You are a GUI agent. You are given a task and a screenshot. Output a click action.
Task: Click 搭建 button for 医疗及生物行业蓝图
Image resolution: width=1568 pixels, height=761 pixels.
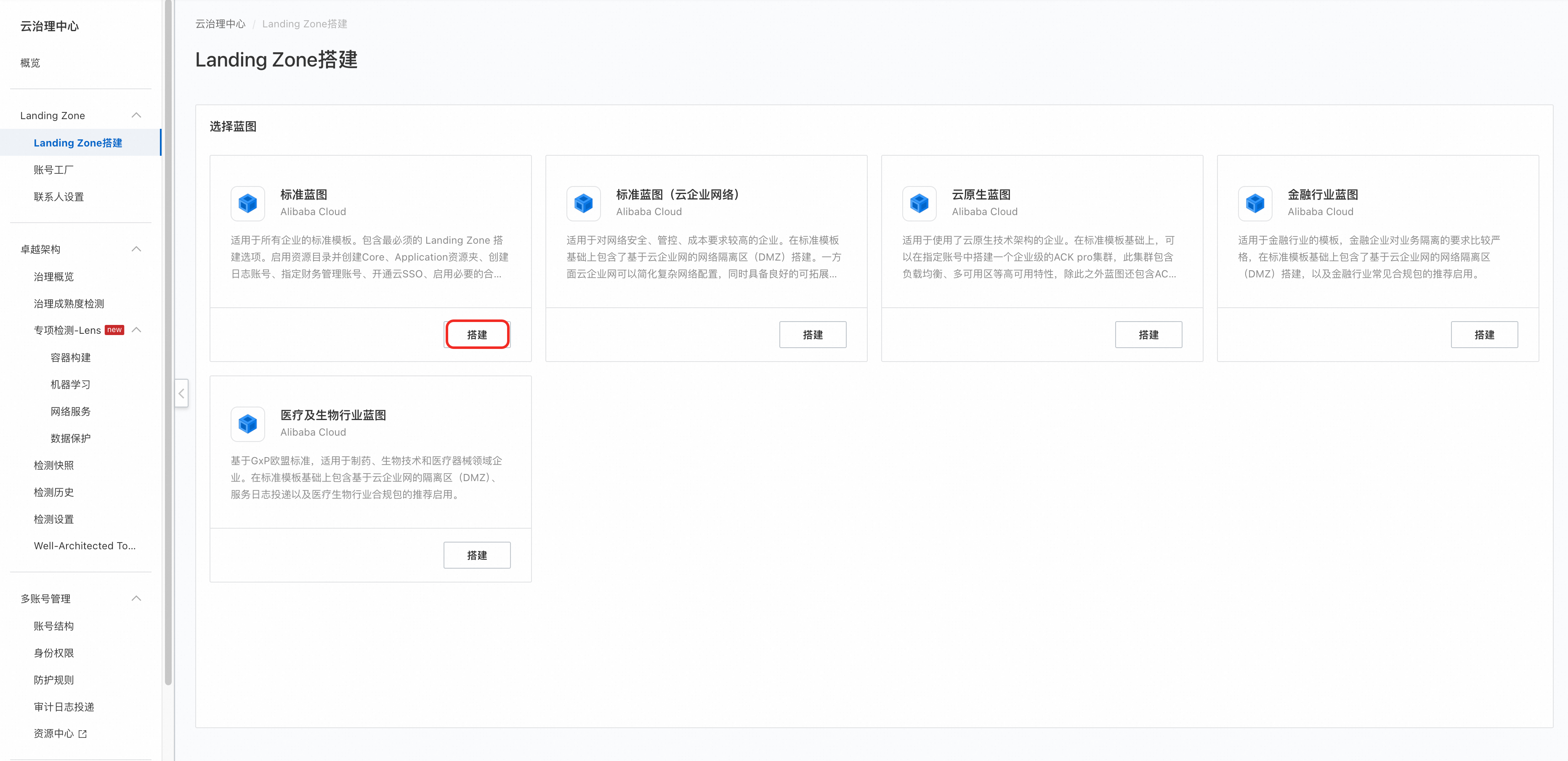(477, 555)
